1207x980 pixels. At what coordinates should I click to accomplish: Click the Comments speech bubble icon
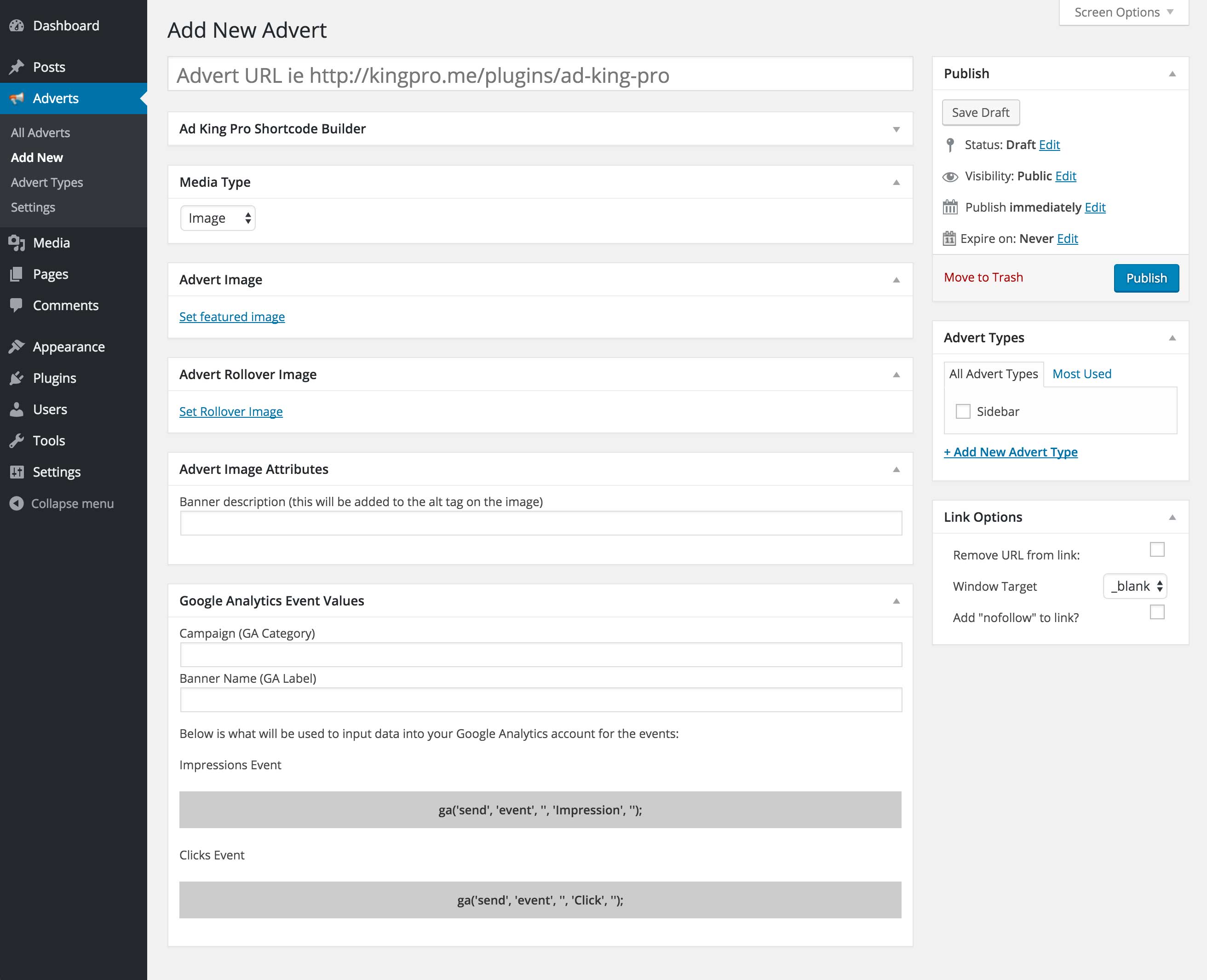click(x=17, y=305)
